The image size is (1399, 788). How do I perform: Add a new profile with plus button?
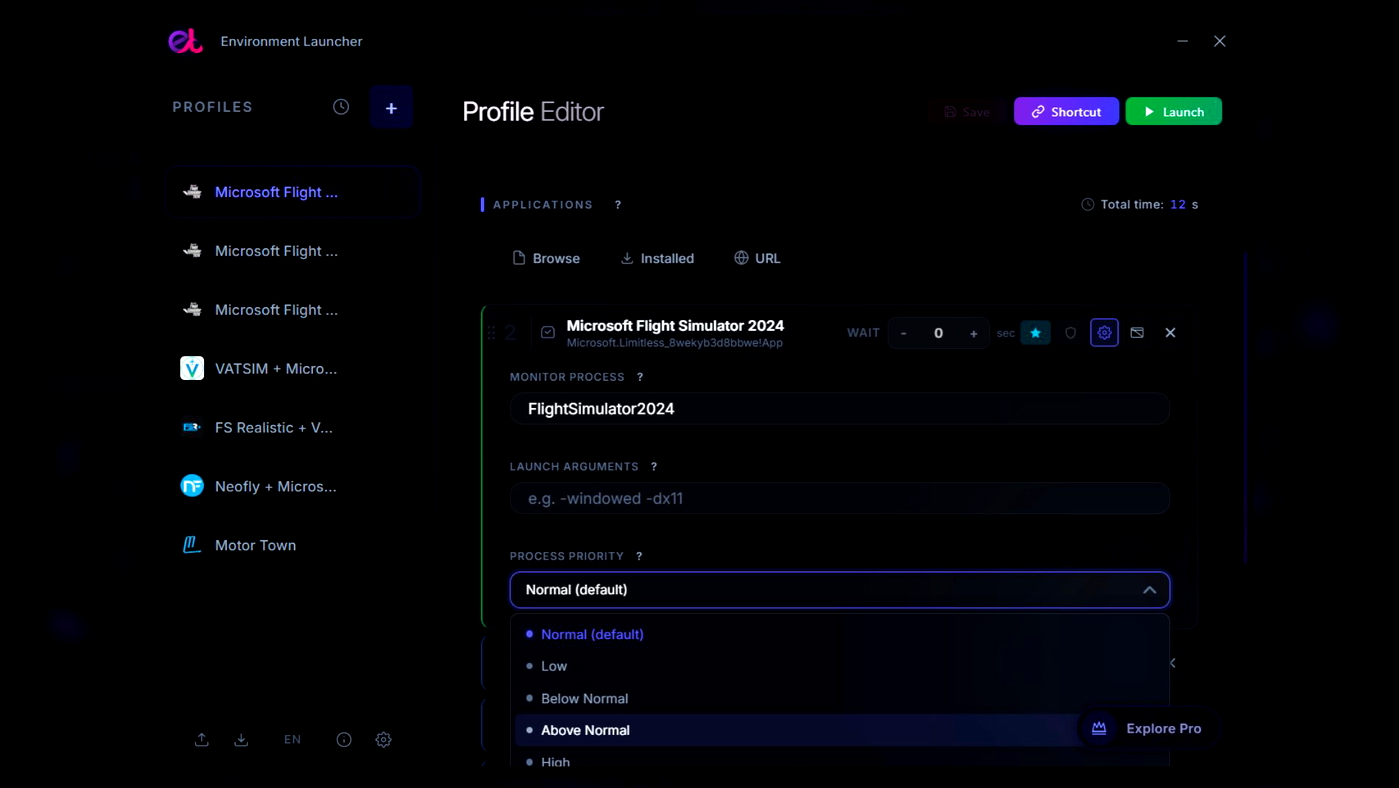tap(391, 108)
